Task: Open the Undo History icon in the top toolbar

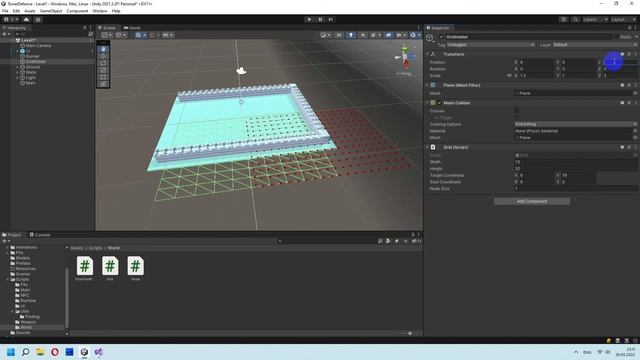Action: click(x=564, y=19)
